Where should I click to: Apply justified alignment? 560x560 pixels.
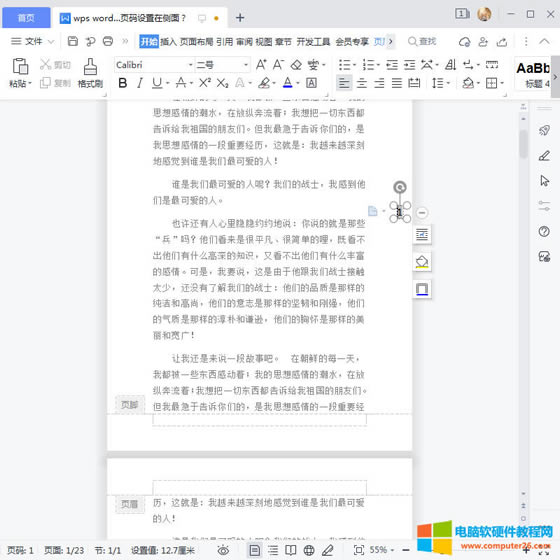coord(397,83)
